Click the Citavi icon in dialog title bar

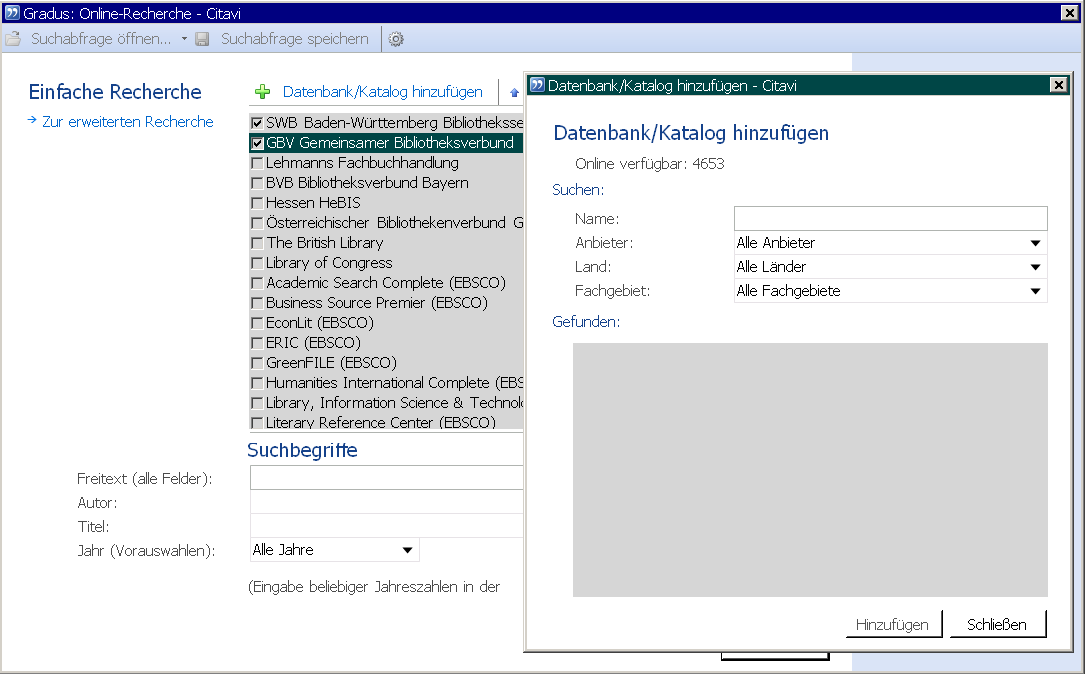pos(537,85)
